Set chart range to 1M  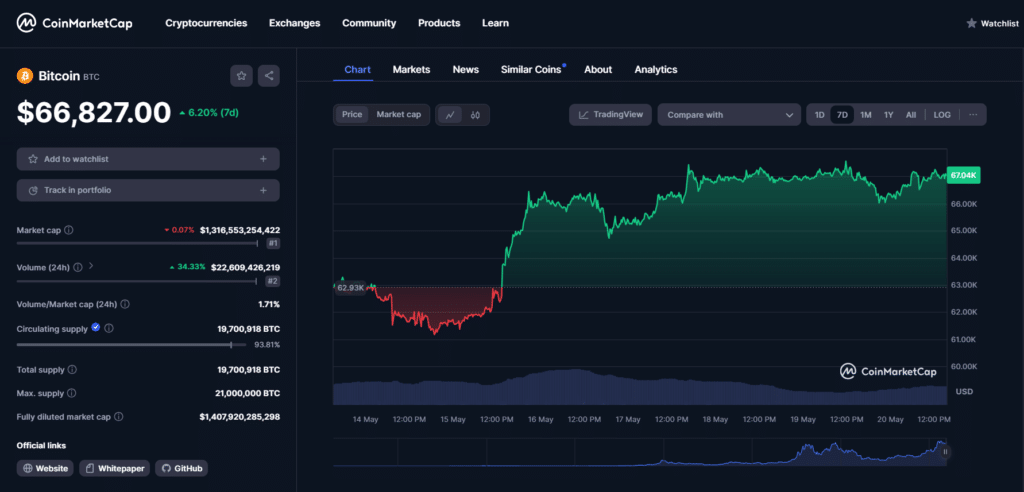click(x=865, y=115)
